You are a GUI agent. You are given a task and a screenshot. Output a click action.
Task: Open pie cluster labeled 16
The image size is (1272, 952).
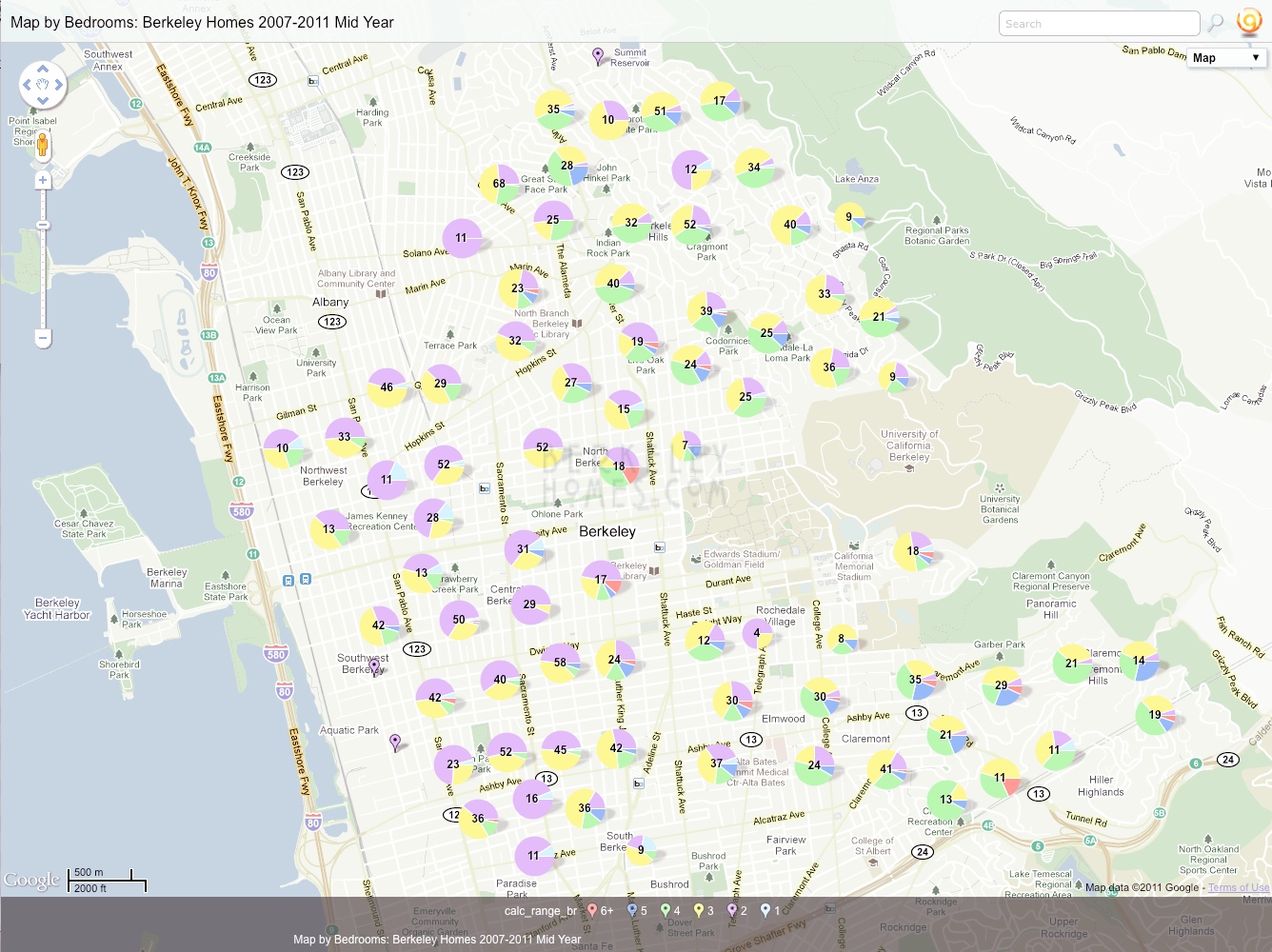click(532, 799)
